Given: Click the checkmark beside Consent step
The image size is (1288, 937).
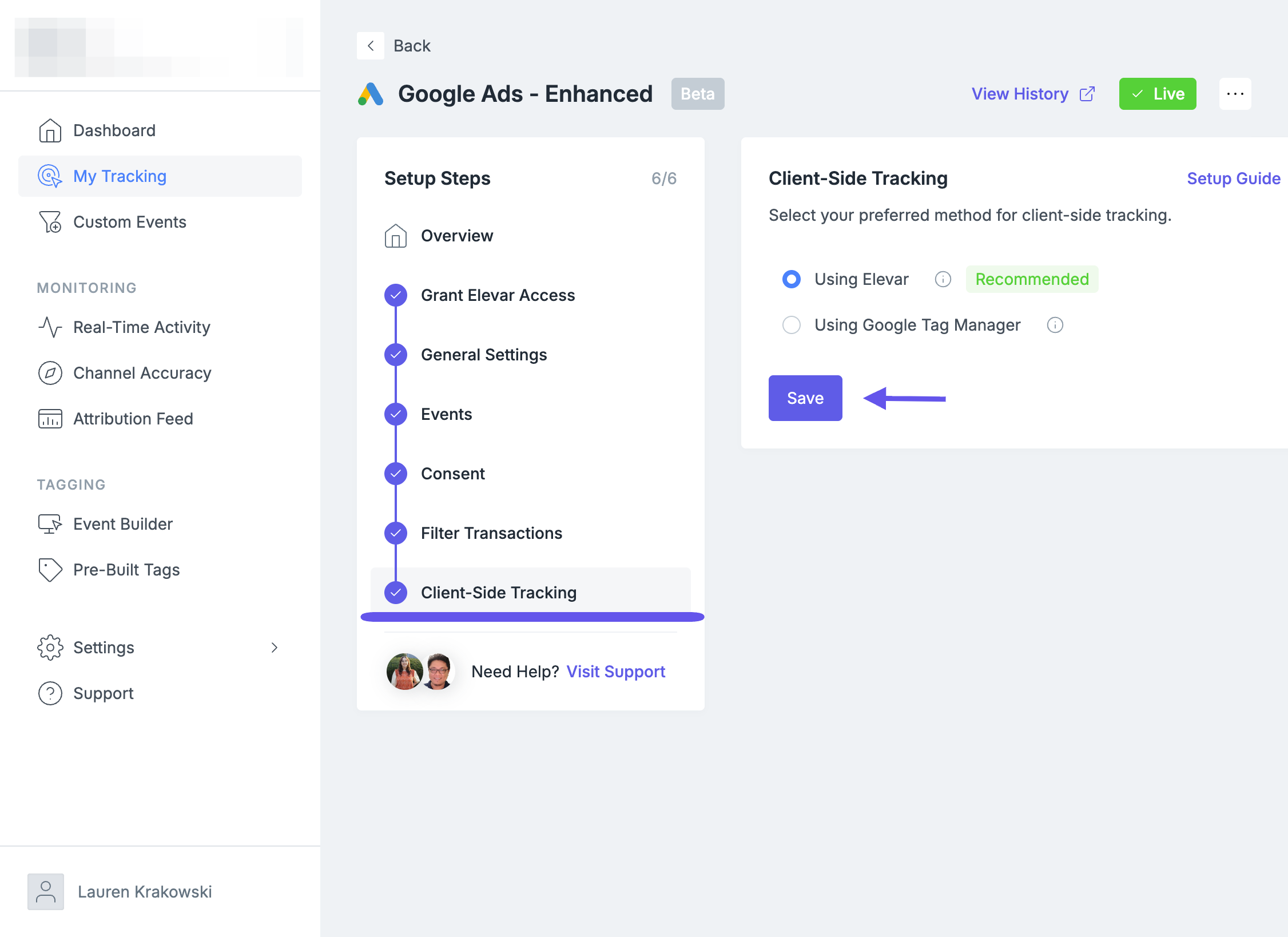Looking at the screenshot, I should coord(396,474).
